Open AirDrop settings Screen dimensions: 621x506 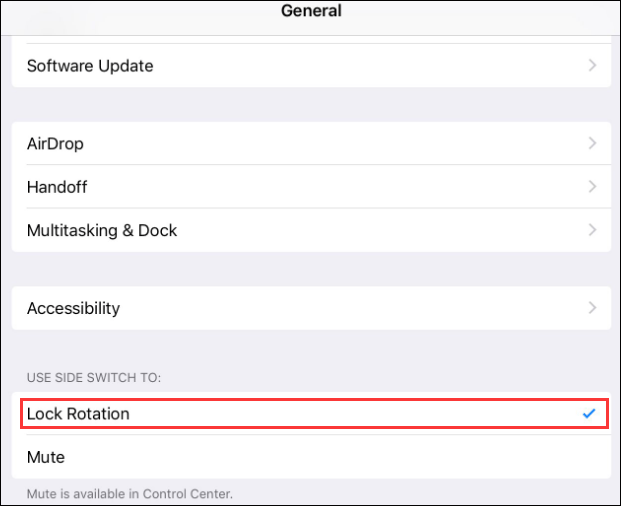click(x=56, y=144)
